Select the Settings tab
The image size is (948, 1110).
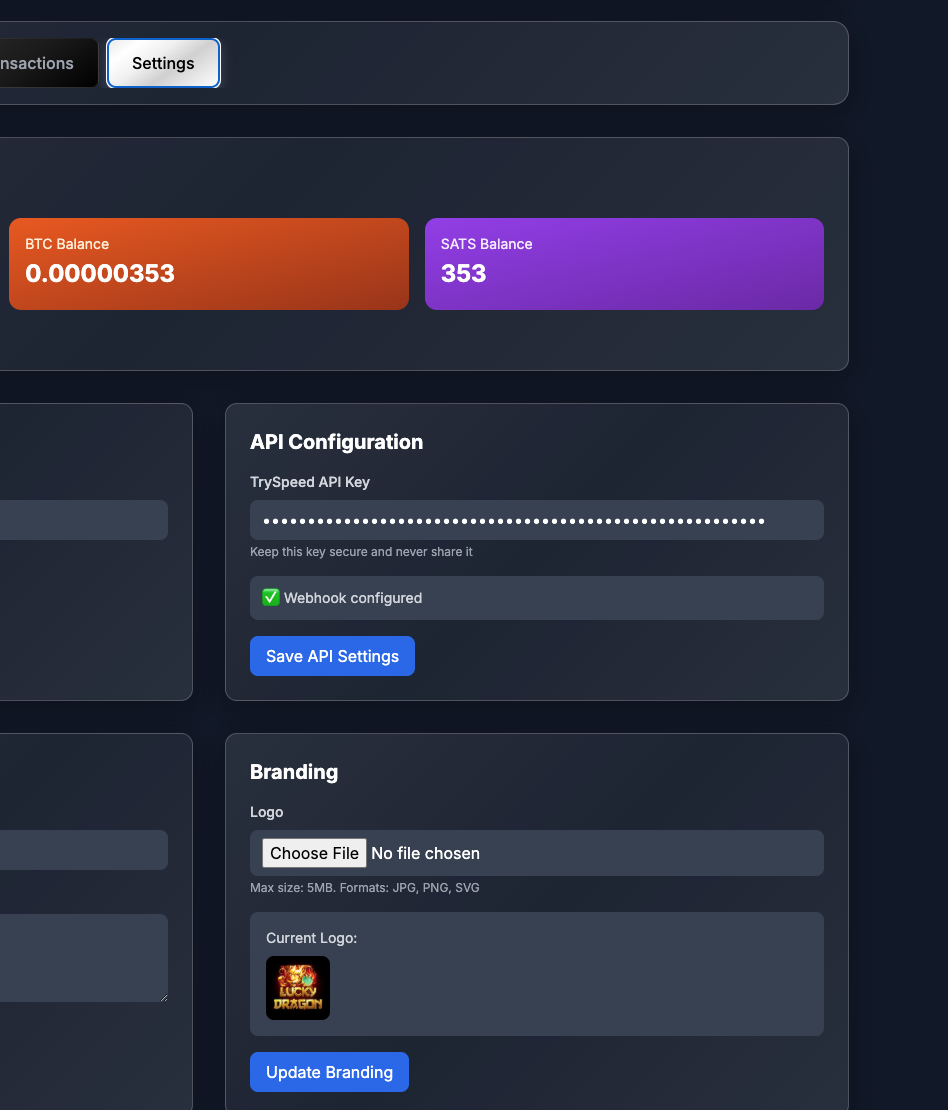point(163,62)
